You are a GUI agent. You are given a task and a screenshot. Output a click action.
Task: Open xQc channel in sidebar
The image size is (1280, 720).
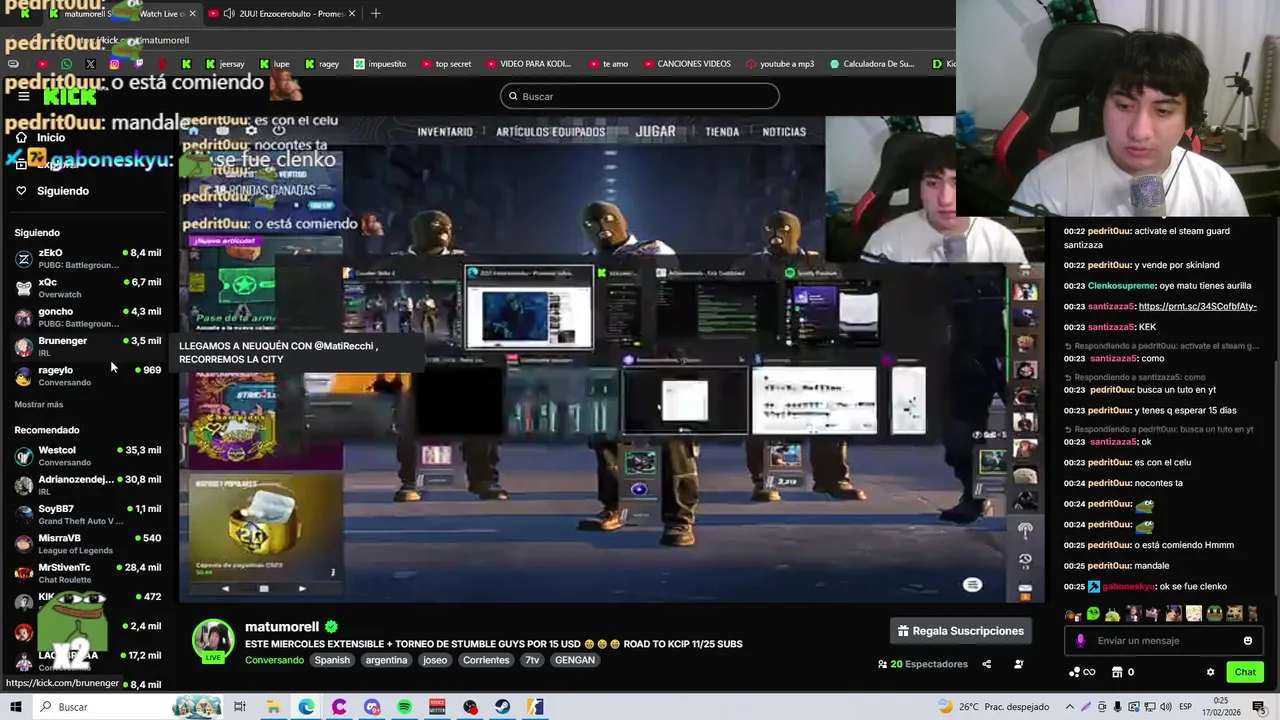[88, 288]
